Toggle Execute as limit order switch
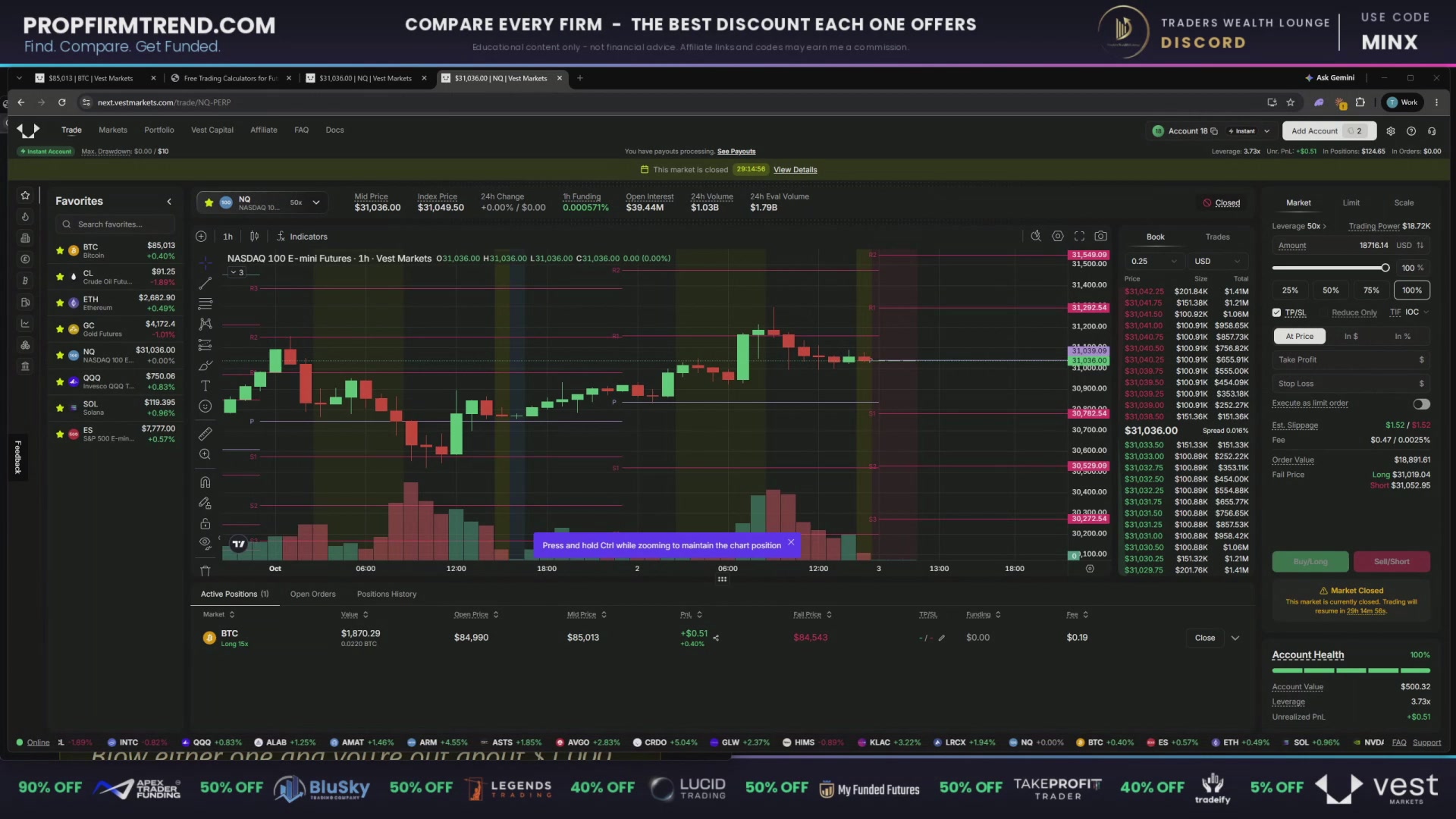The width and height of the screenshot is (1456, 819). pos(1421,404)
